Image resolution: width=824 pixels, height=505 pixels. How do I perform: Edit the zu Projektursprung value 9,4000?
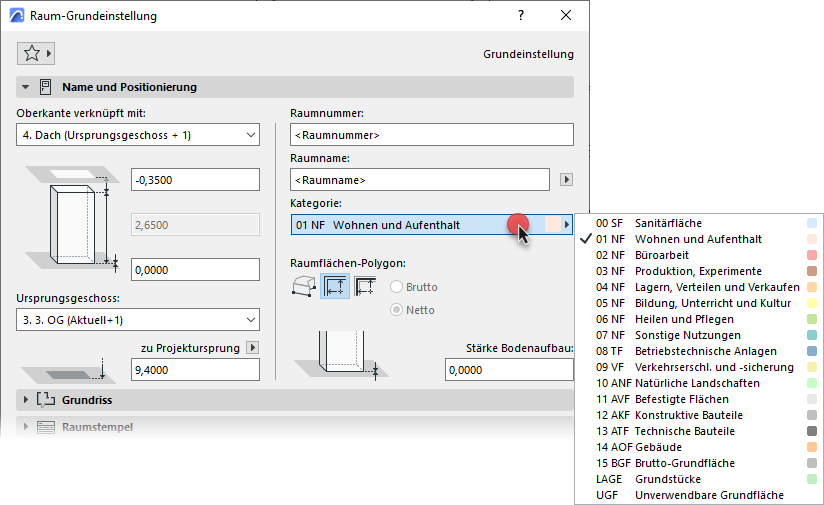tap(195, 370)
